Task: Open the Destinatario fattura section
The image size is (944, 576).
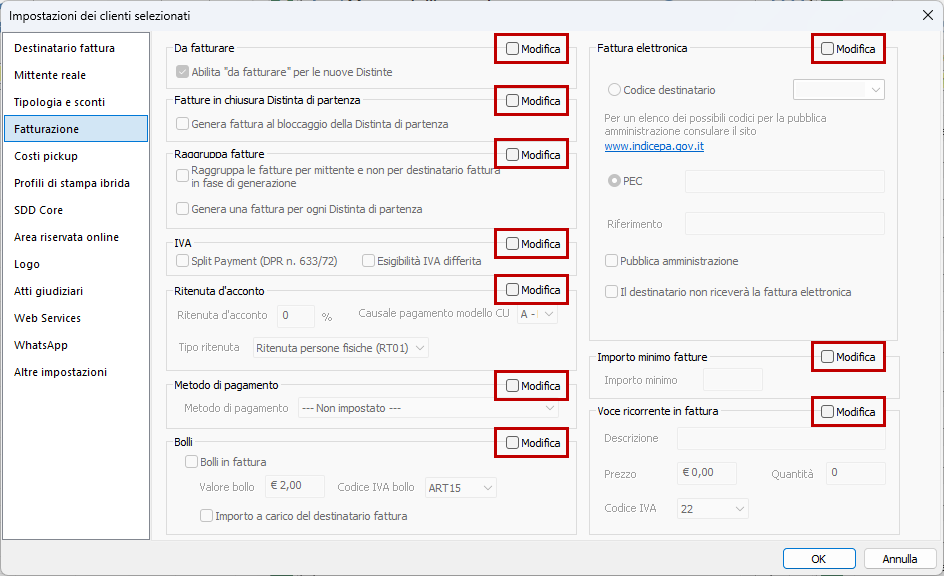Action: [x=64, y=48]
